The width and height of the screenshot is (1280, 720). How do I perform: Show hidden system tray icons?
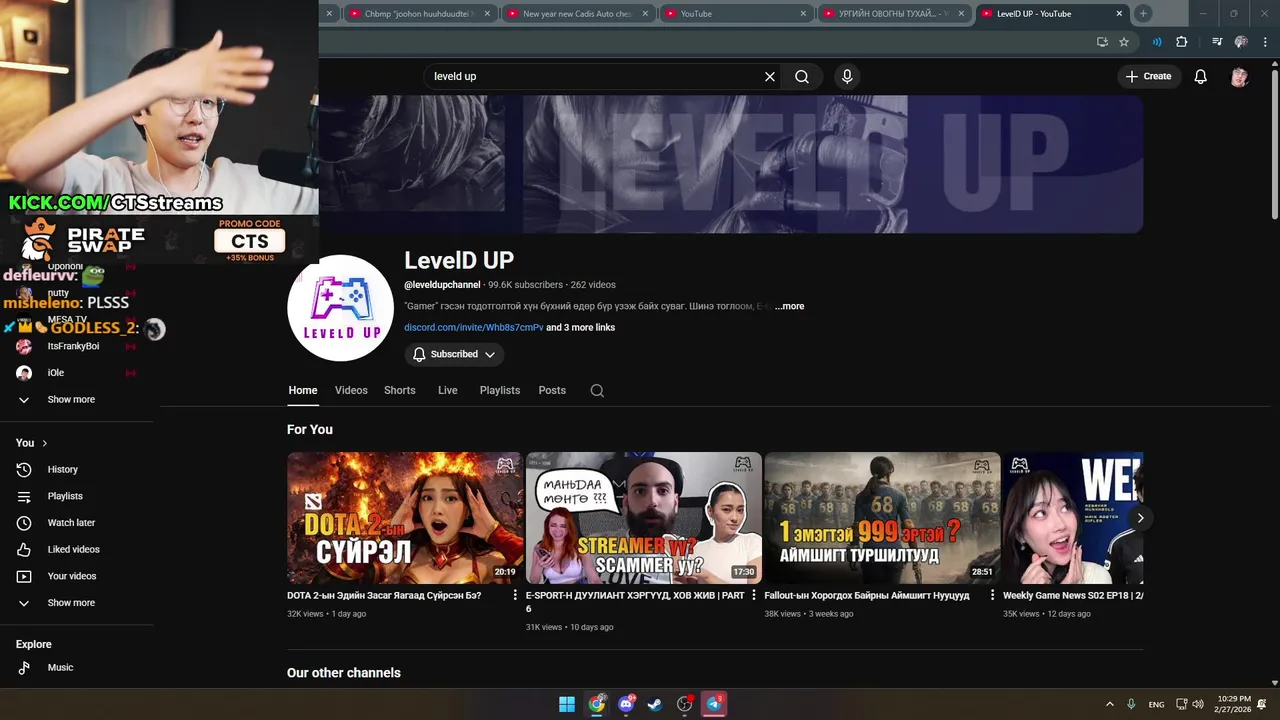pyautogui.click(x=1109, y=704)
